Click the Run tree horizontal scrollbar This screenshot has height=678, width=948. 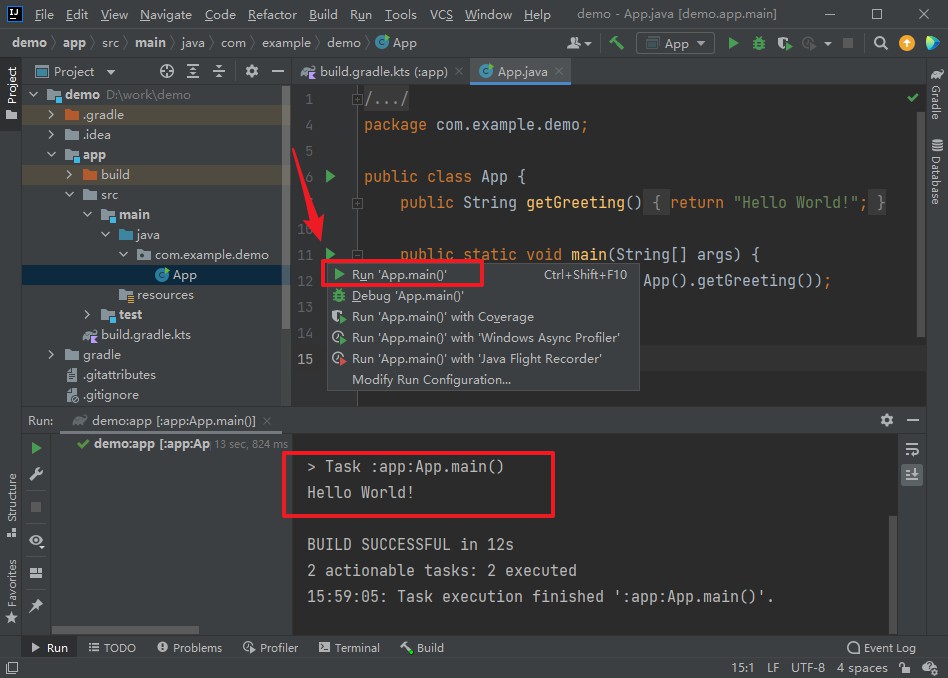(x=125, y=630)
